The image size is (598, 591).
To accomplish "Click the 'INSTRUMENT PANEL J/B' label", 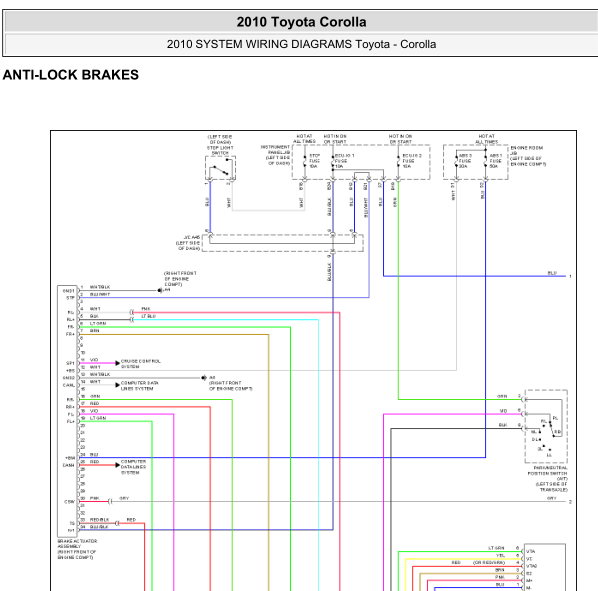I will pyautogui.click(x=275, y=149).
